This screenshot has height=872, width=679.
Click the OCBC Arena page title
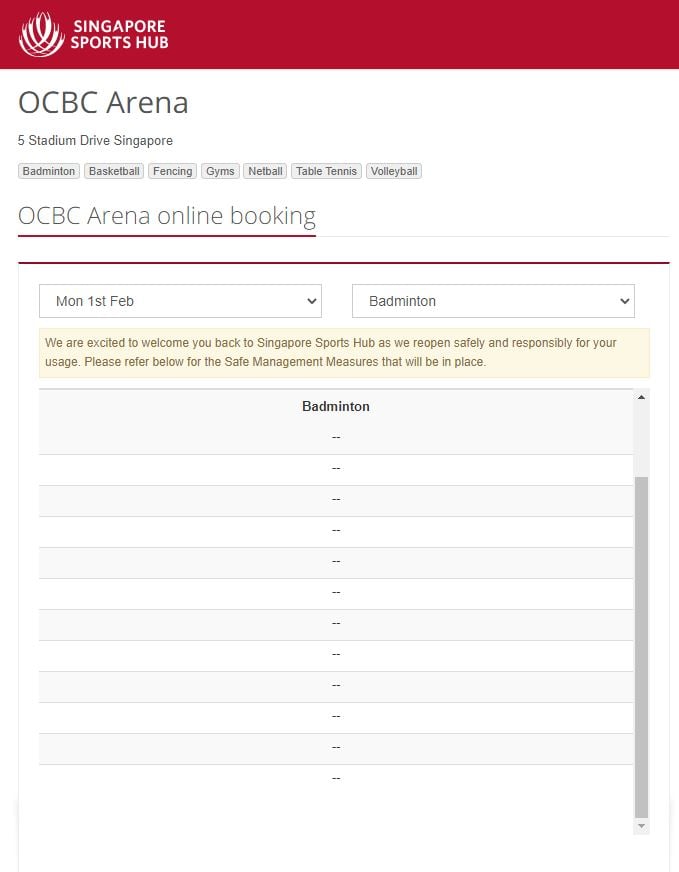(x=103, y=103)
